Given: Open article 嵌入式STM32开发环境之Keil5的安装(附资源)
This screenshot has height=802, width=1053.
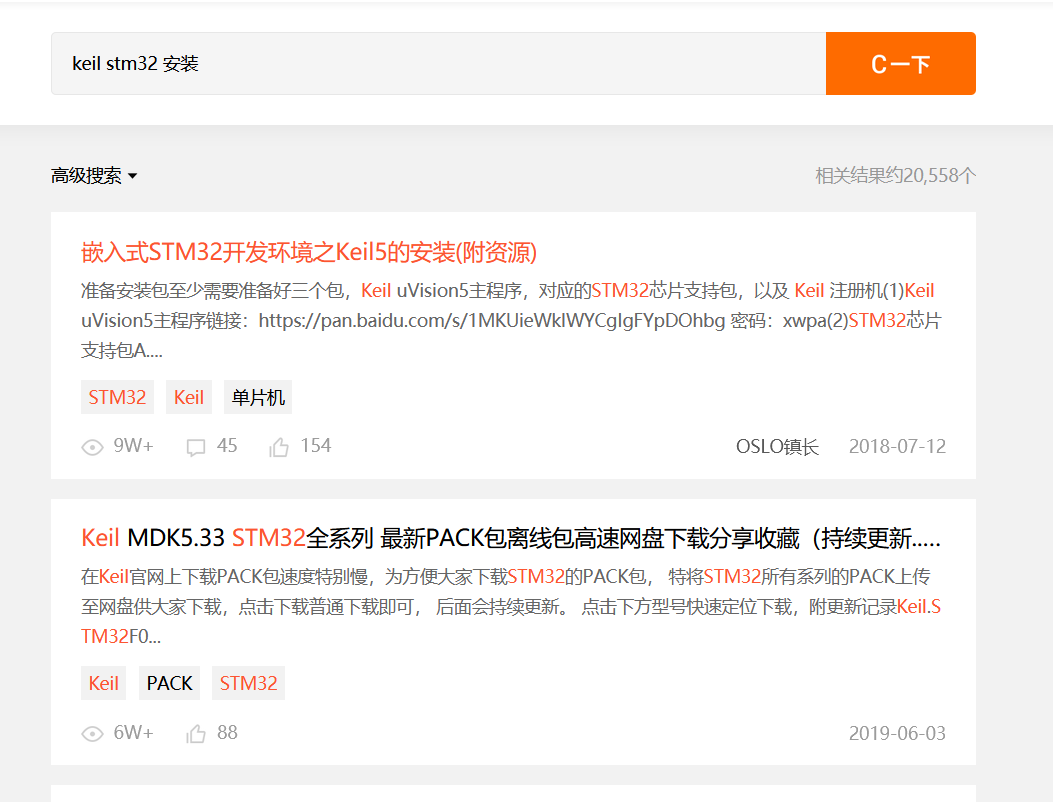Looking at the screenshot, I should point(309,253).
